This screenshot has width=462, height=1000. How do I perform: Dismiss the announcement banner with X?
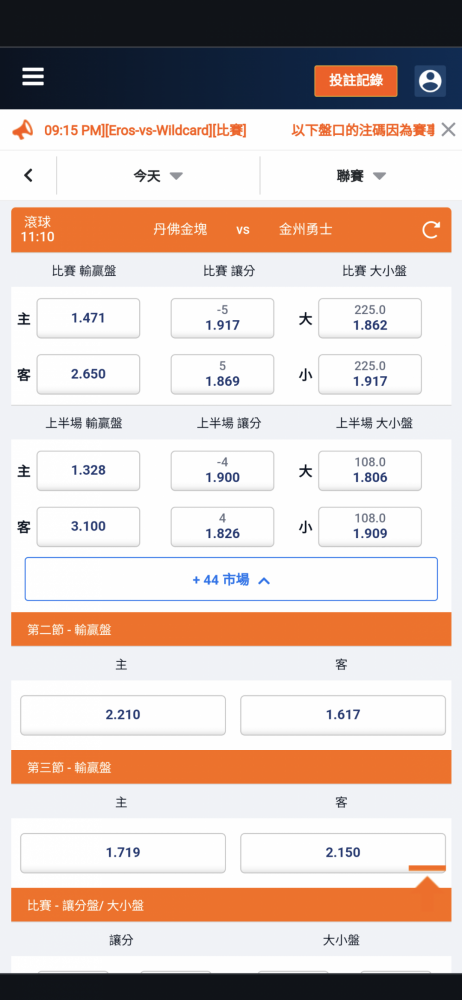click(449, 130)
